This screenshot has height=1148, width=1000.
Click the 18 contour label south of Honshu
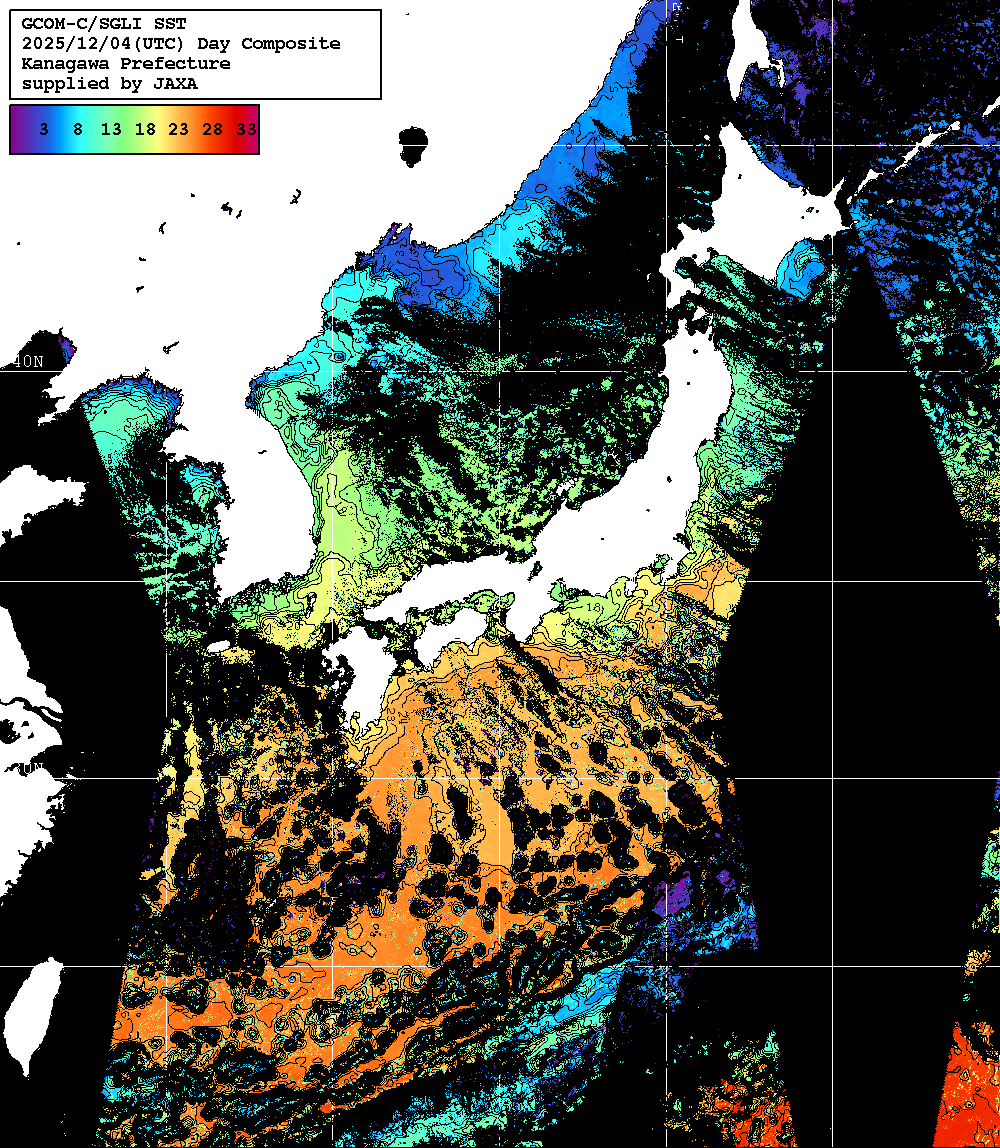[x=592, y=607]
